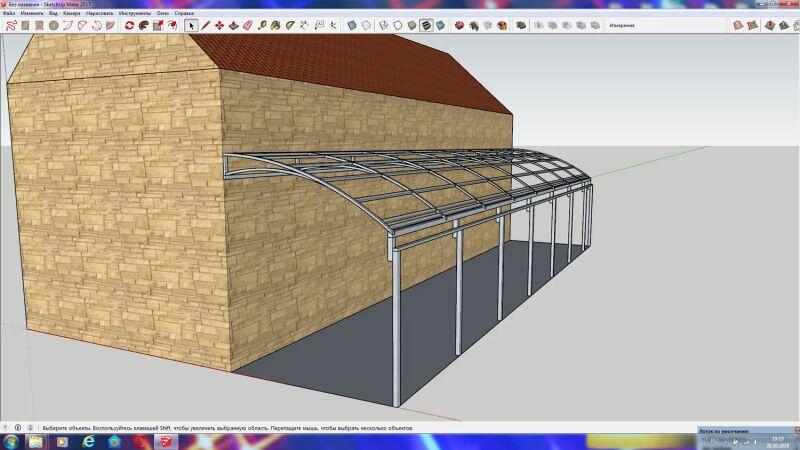This screenshot has height=450, width=800.
Task: Toggle the Shaded With Textures style
Action: point(425,25)
